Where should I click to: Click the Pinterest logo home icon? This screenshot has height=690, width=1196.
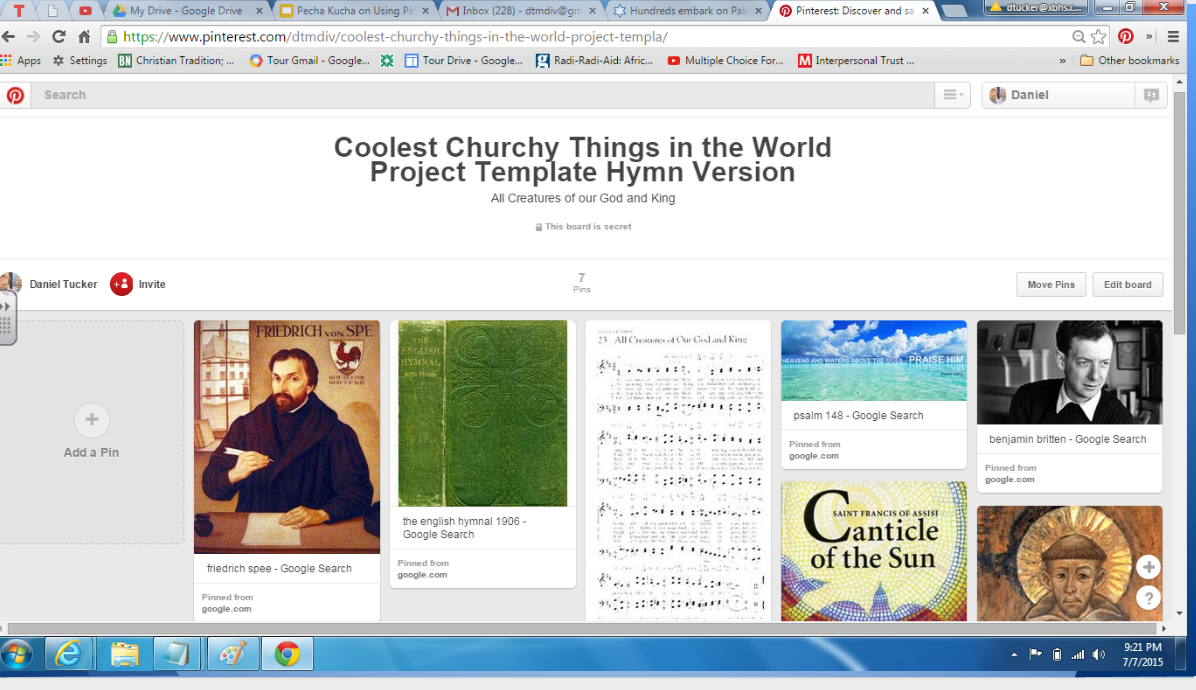coord(15,95)
